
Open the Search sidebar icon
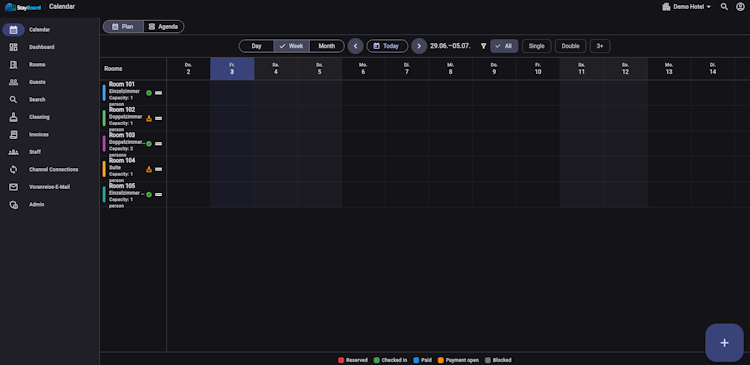(x=13, y=100)
